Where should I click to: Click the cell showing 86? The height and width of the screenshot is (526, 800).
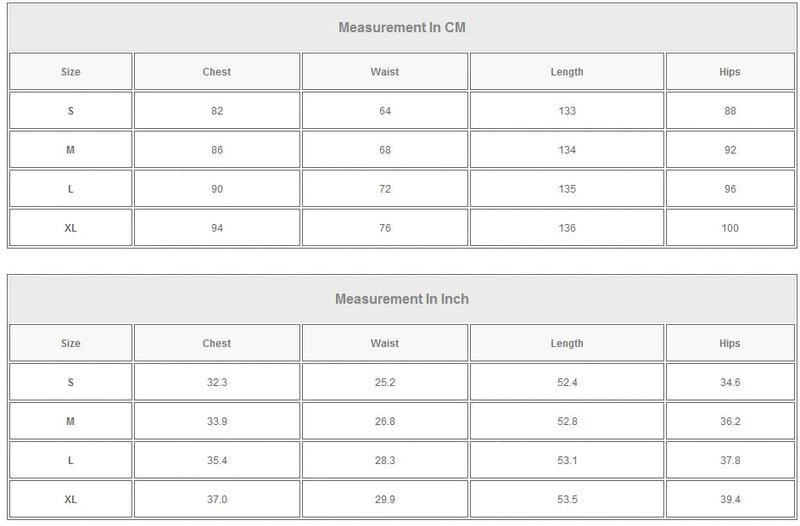click(x=217, y=150)
